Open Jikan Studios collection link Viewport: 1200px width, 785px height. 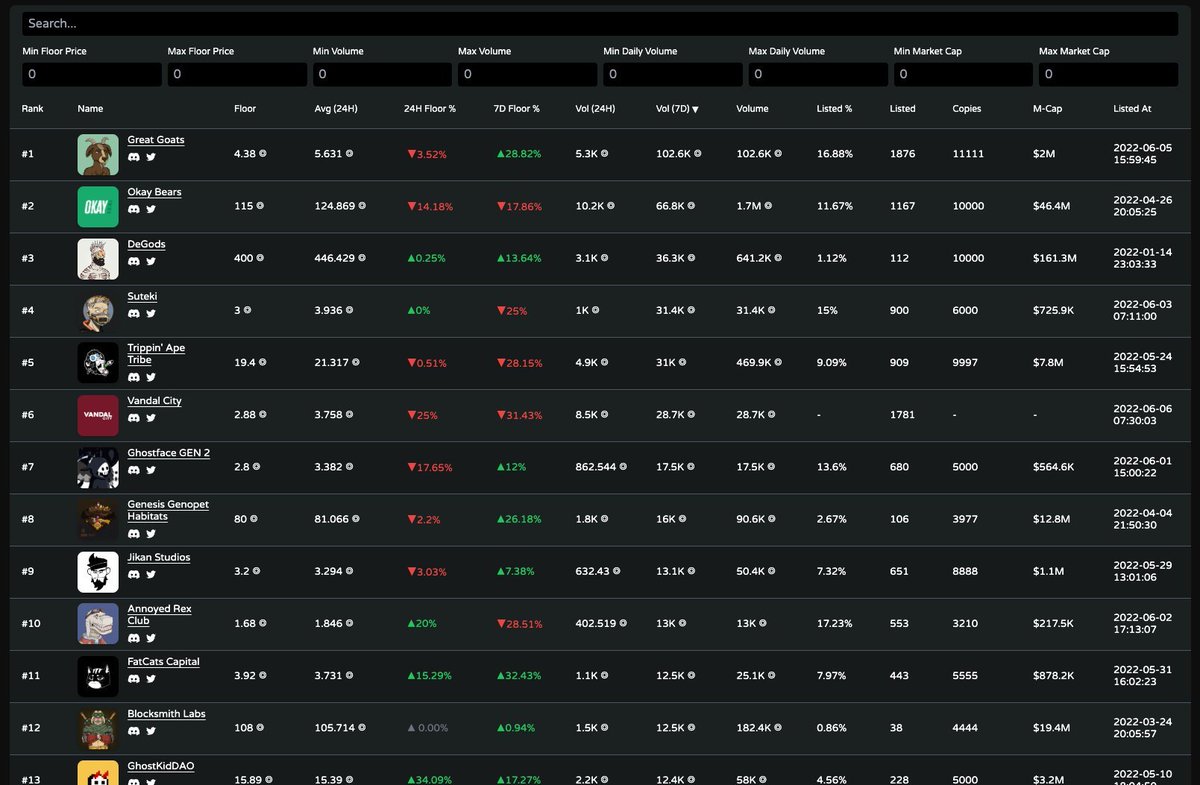pos(158,557)
